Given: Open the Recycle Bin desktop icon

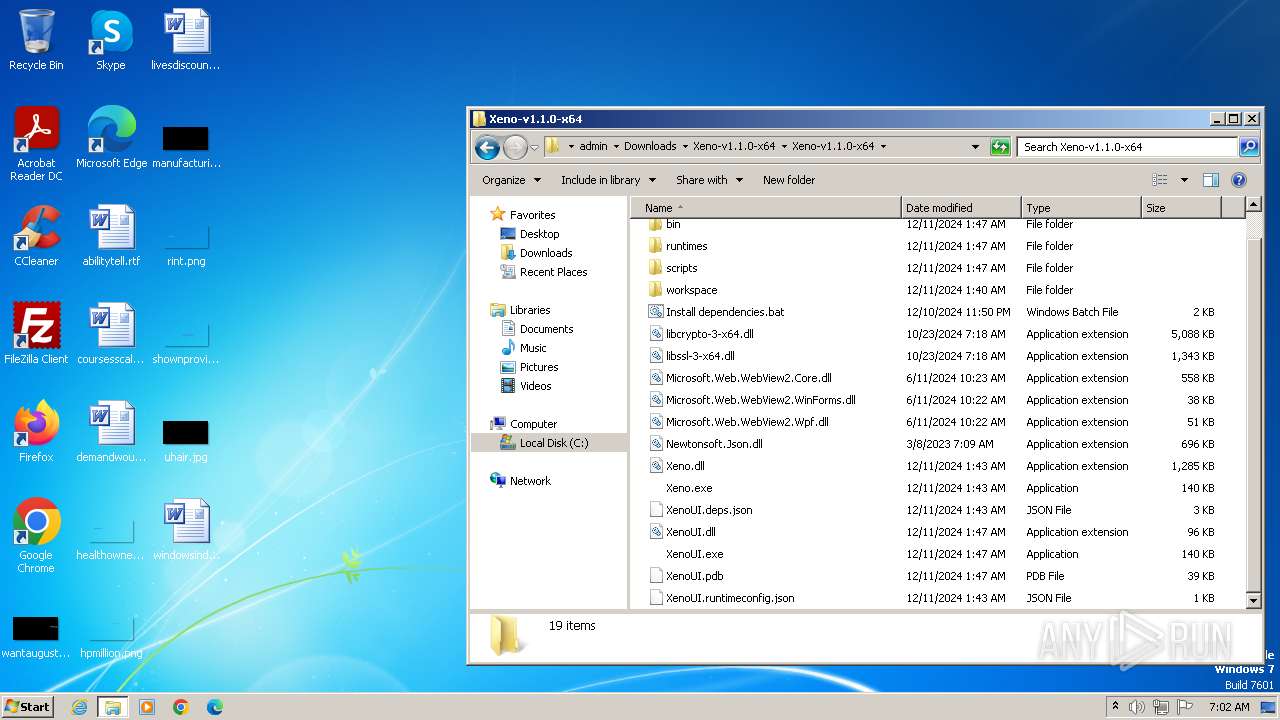Looking at the screenshot, I should pos(36,40).
